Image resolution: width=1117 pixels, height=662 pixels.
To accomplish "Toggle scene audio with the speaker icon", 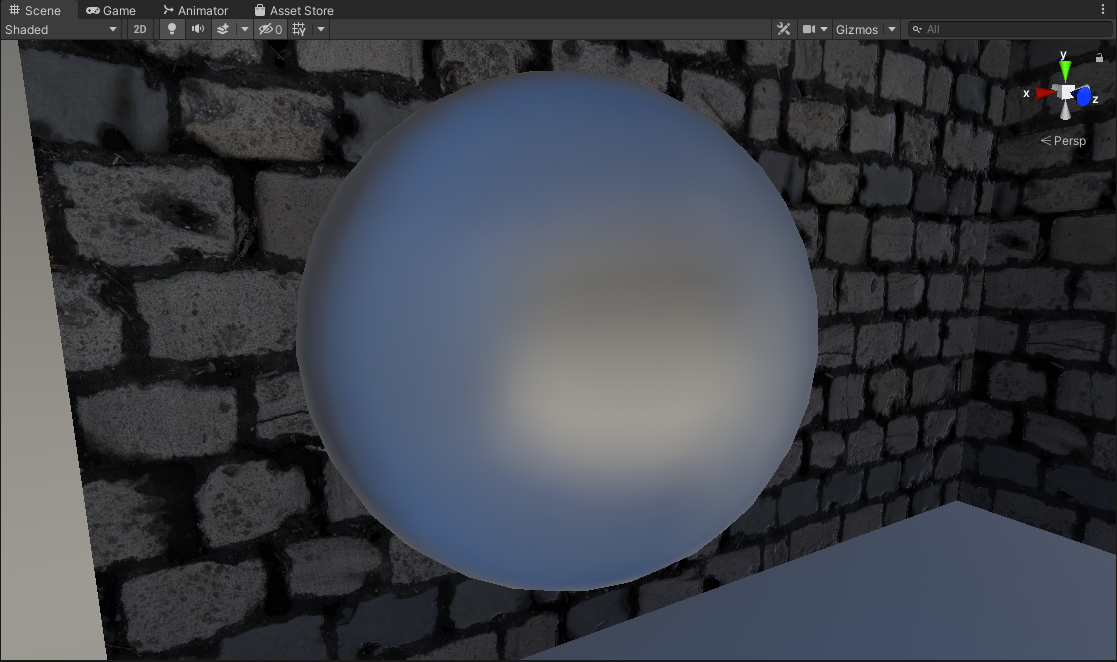I will (x=198, y=29).
